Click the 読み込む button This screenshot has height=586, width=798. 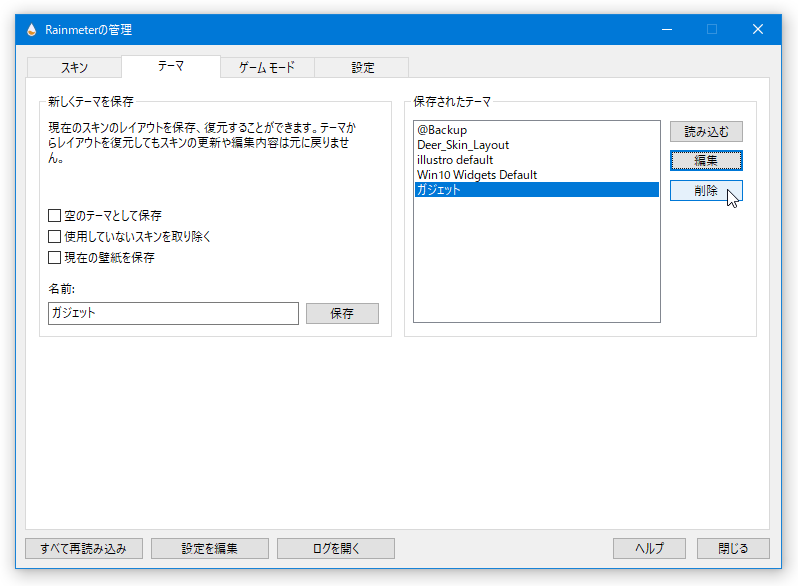706,132
